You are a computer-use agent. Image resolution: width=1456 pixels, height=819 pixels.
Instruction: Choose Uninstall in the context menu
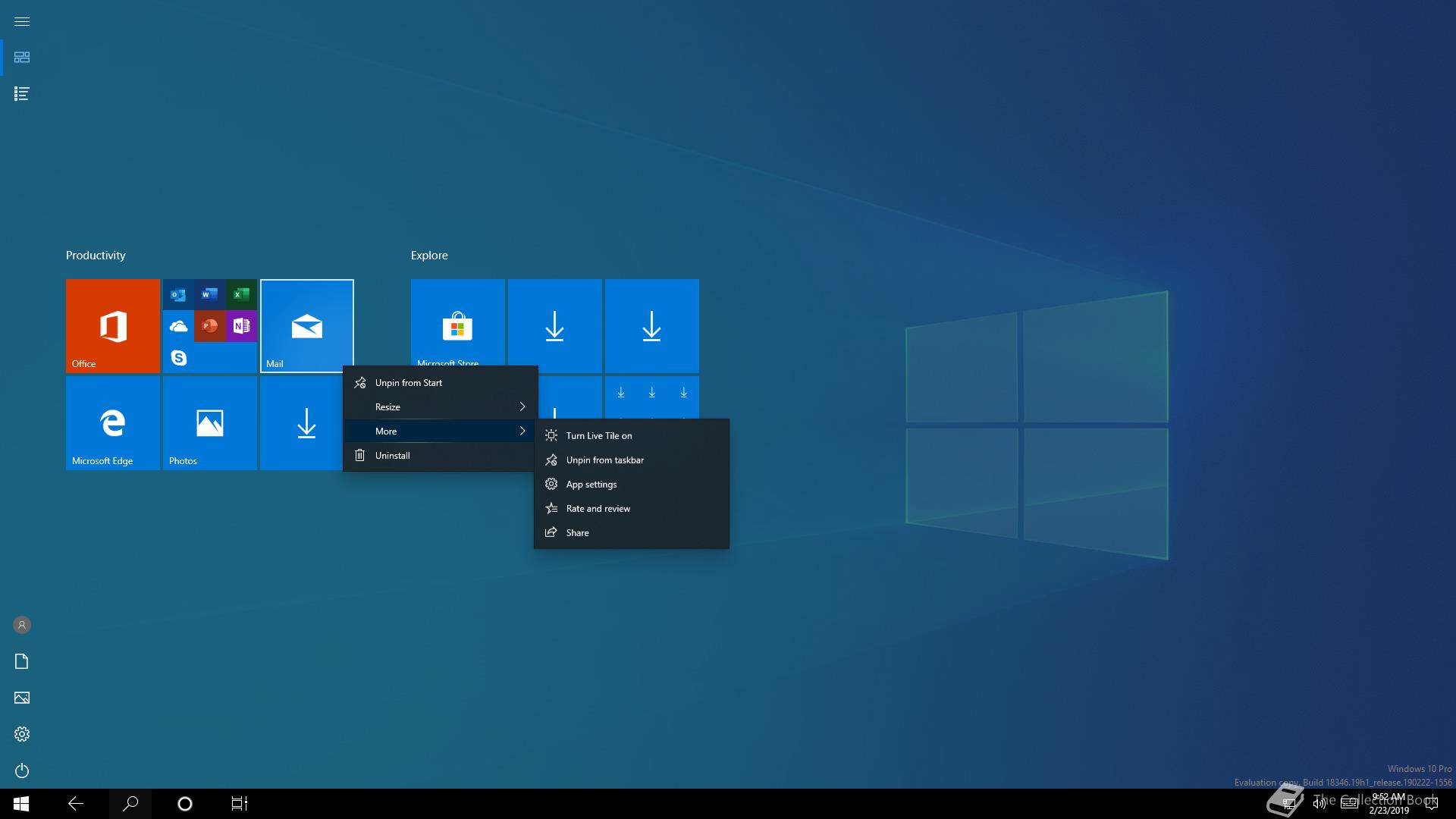(x=441, y=456)
